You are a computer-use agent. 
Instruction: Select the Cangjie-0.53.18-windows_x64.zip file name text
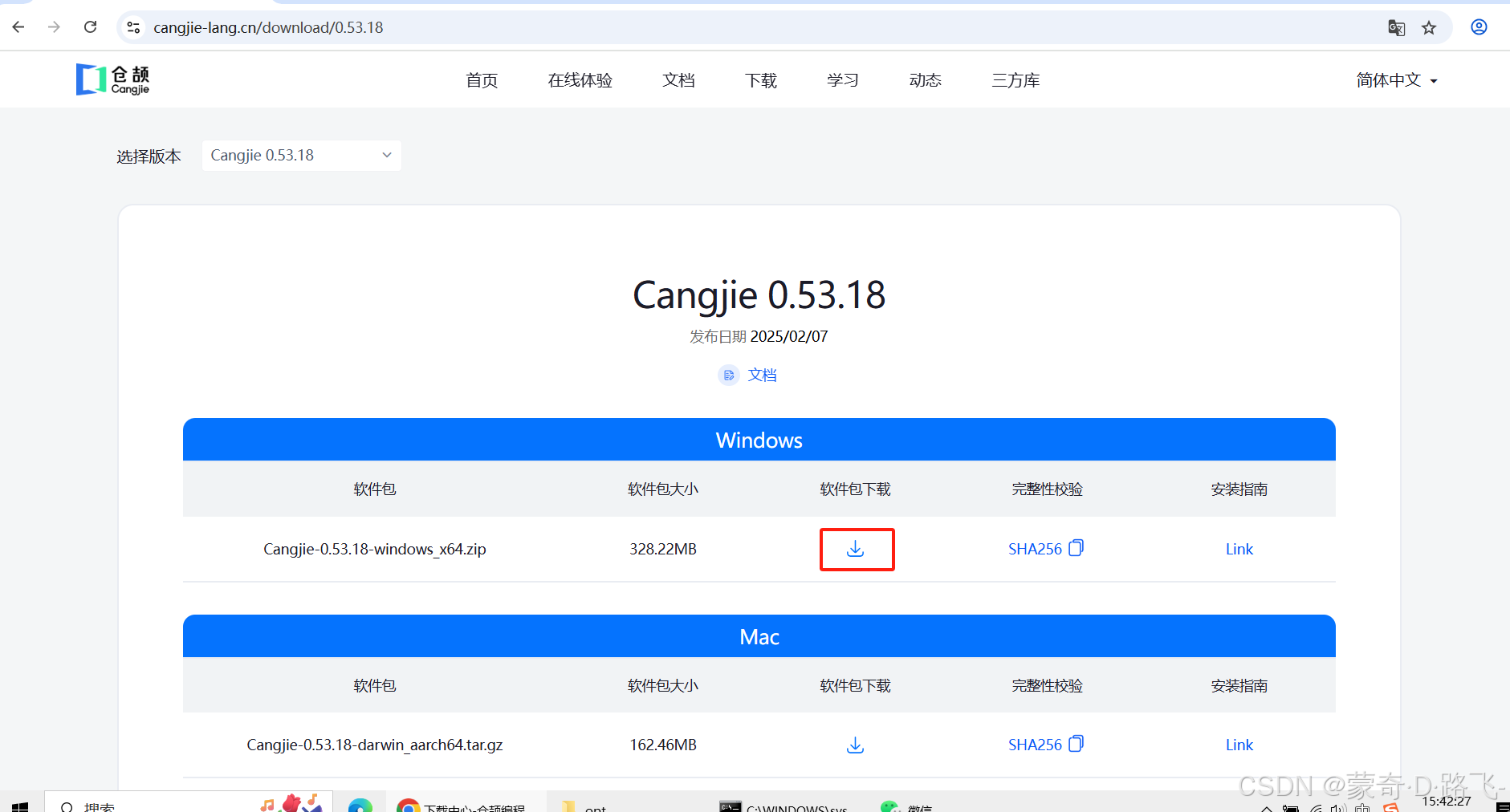point(375,549)
